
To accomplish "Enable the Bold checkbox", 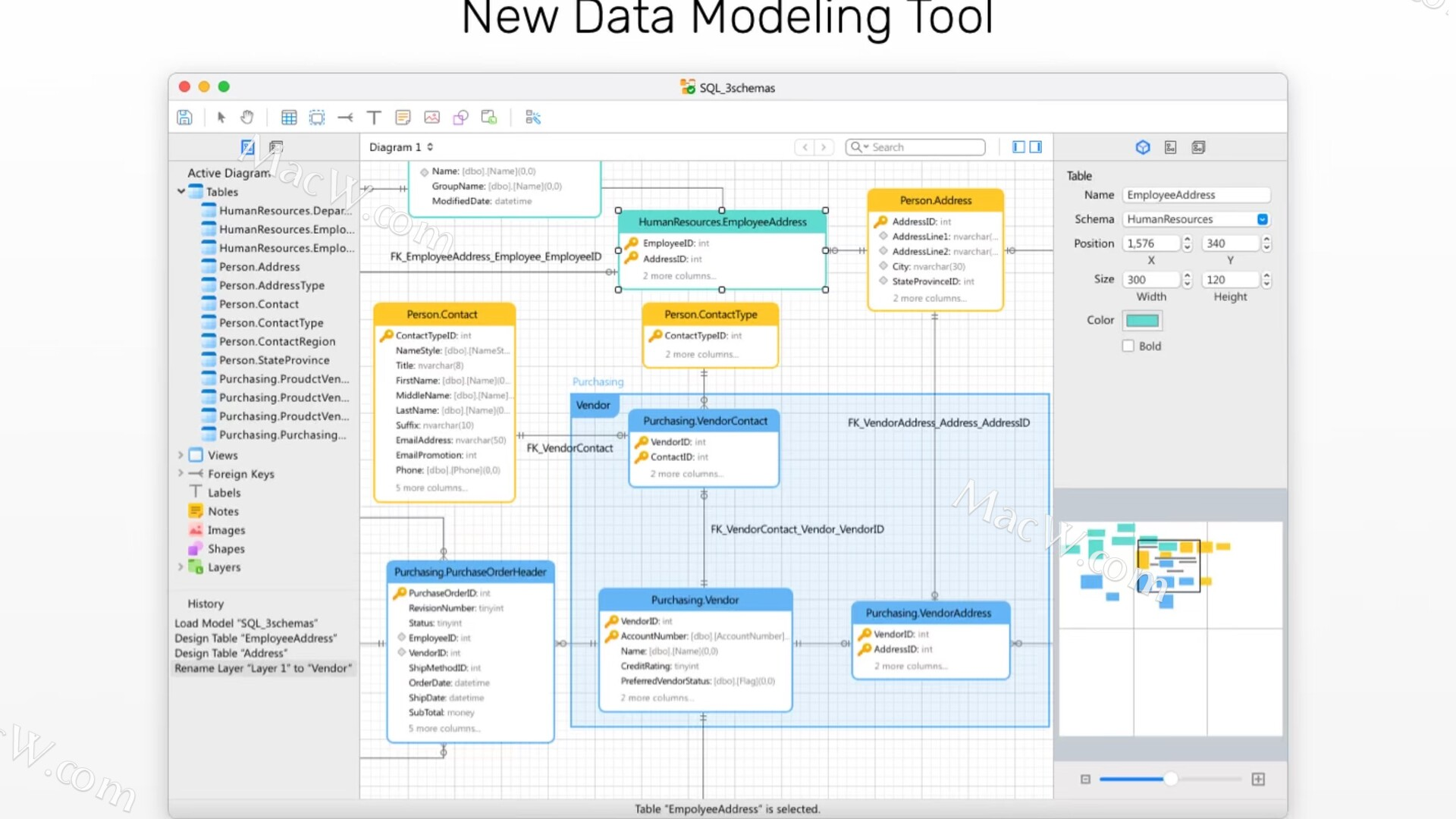I will coord(1128,346).
